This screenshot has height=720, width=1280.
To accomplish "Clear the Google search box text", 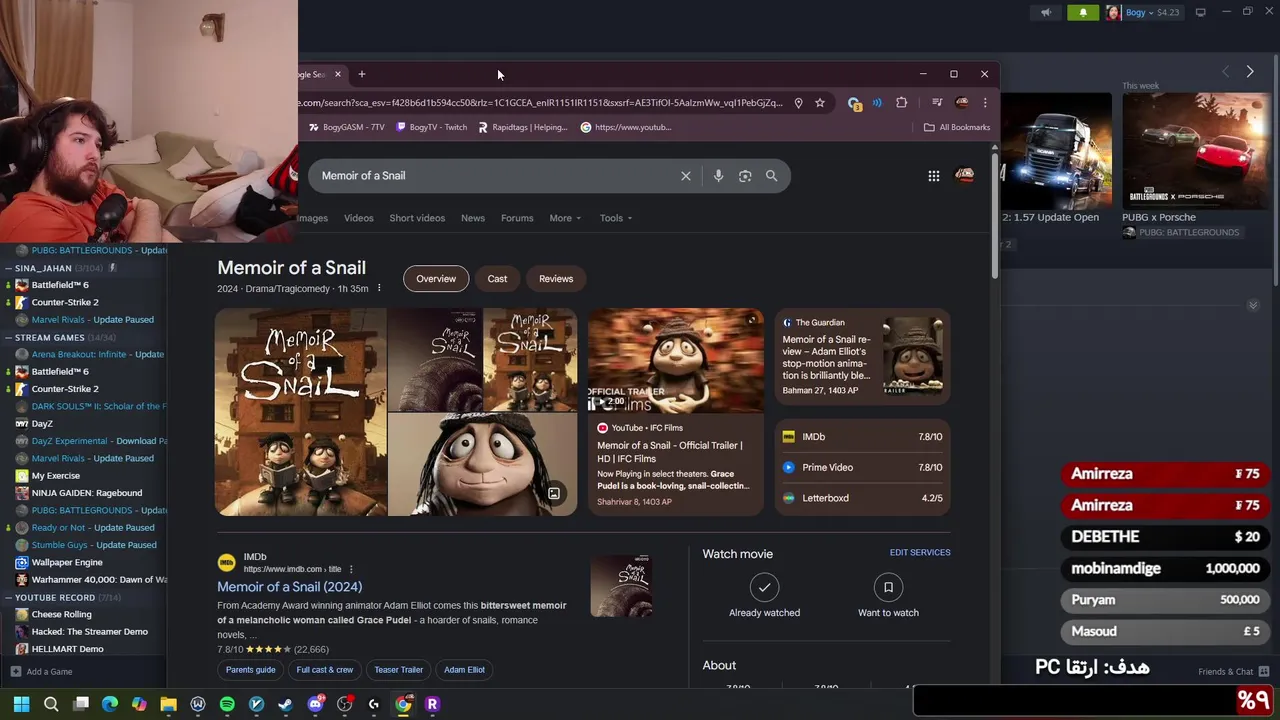I will point(686,176).
